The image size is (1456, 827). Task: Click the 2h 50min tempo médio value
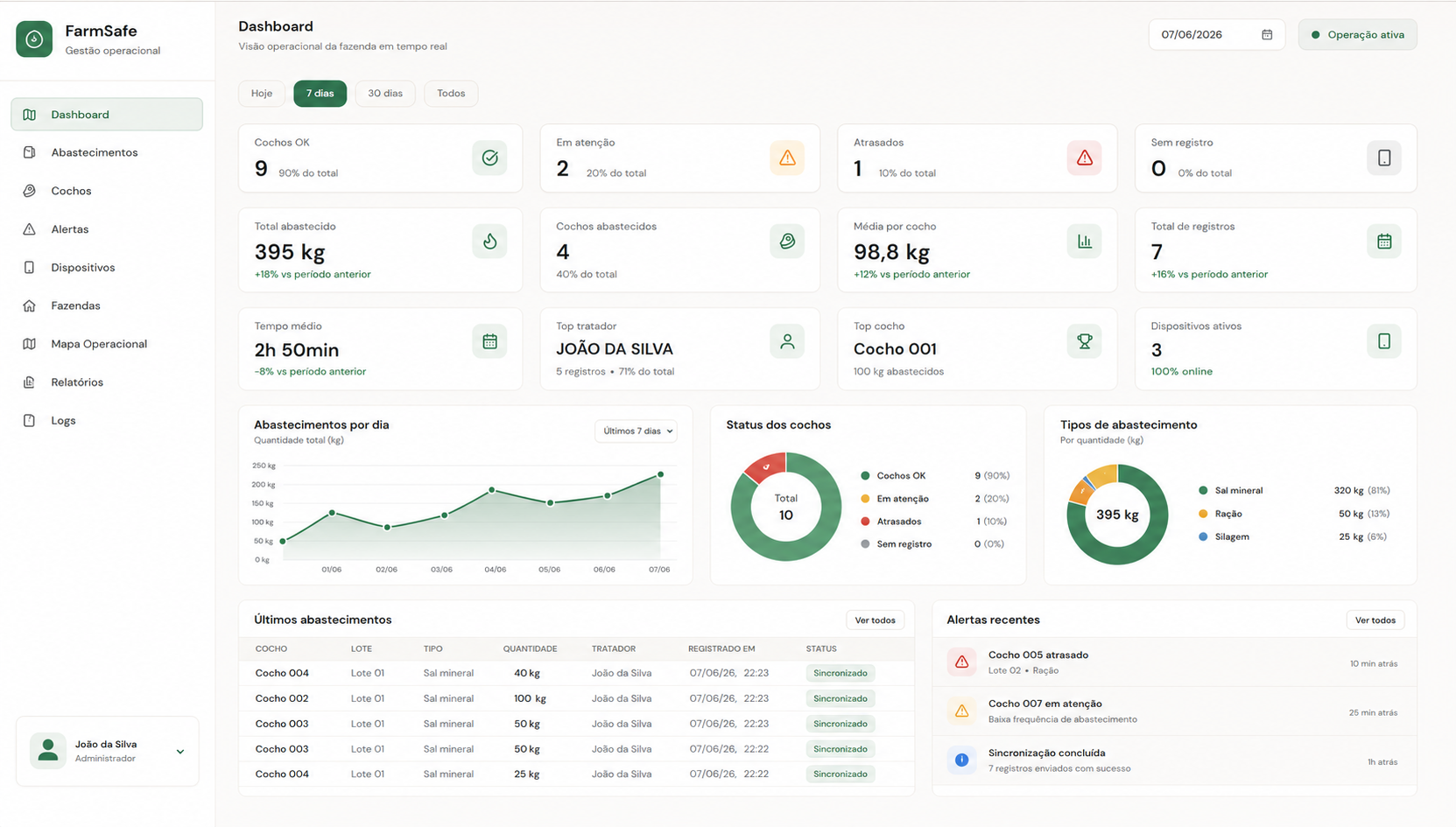pyautogui.click(x=297, y=350)
